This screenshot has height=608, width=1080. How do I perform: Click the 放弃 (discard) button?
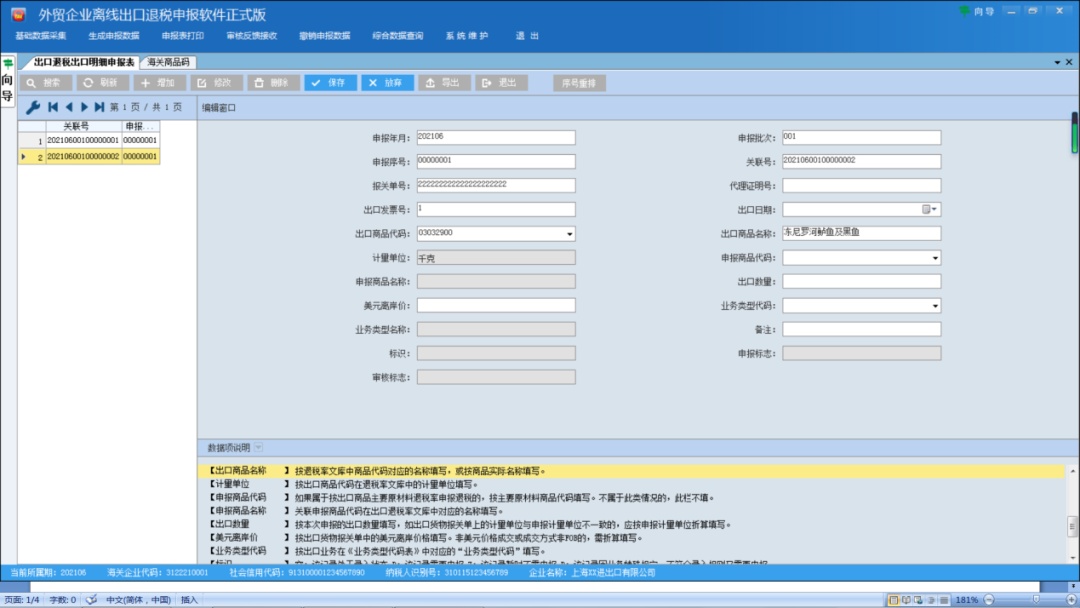click(x=387, y=83)
